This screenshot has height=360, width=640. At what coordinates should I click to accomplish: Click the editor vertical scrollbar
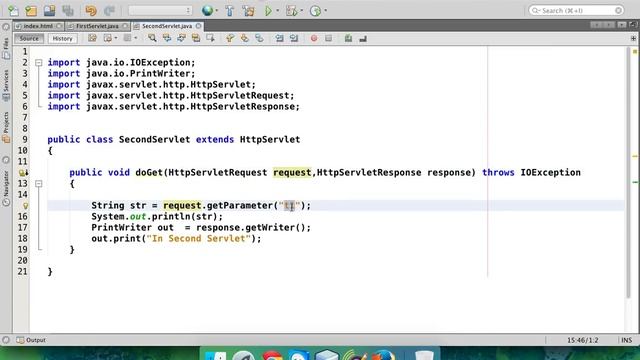[629, 173]
